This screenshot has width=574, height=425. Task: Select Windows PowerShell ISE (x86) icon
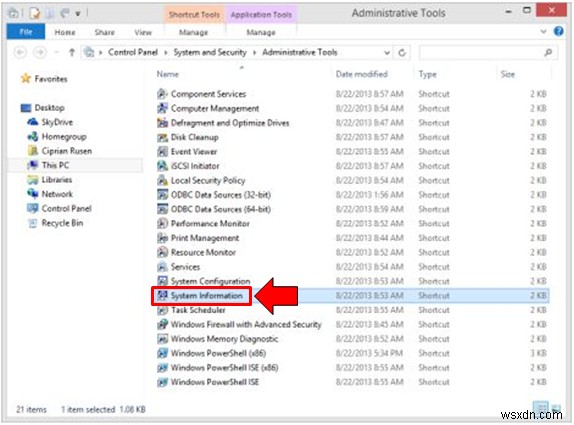pyautogui.click(x=162, y=368)
